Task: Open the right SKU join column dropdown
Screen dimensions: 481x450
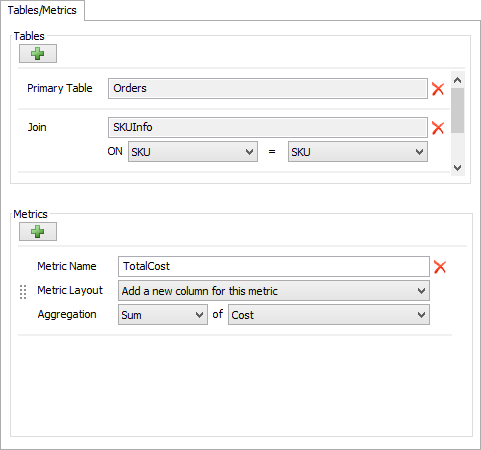Action: point(358,152)
